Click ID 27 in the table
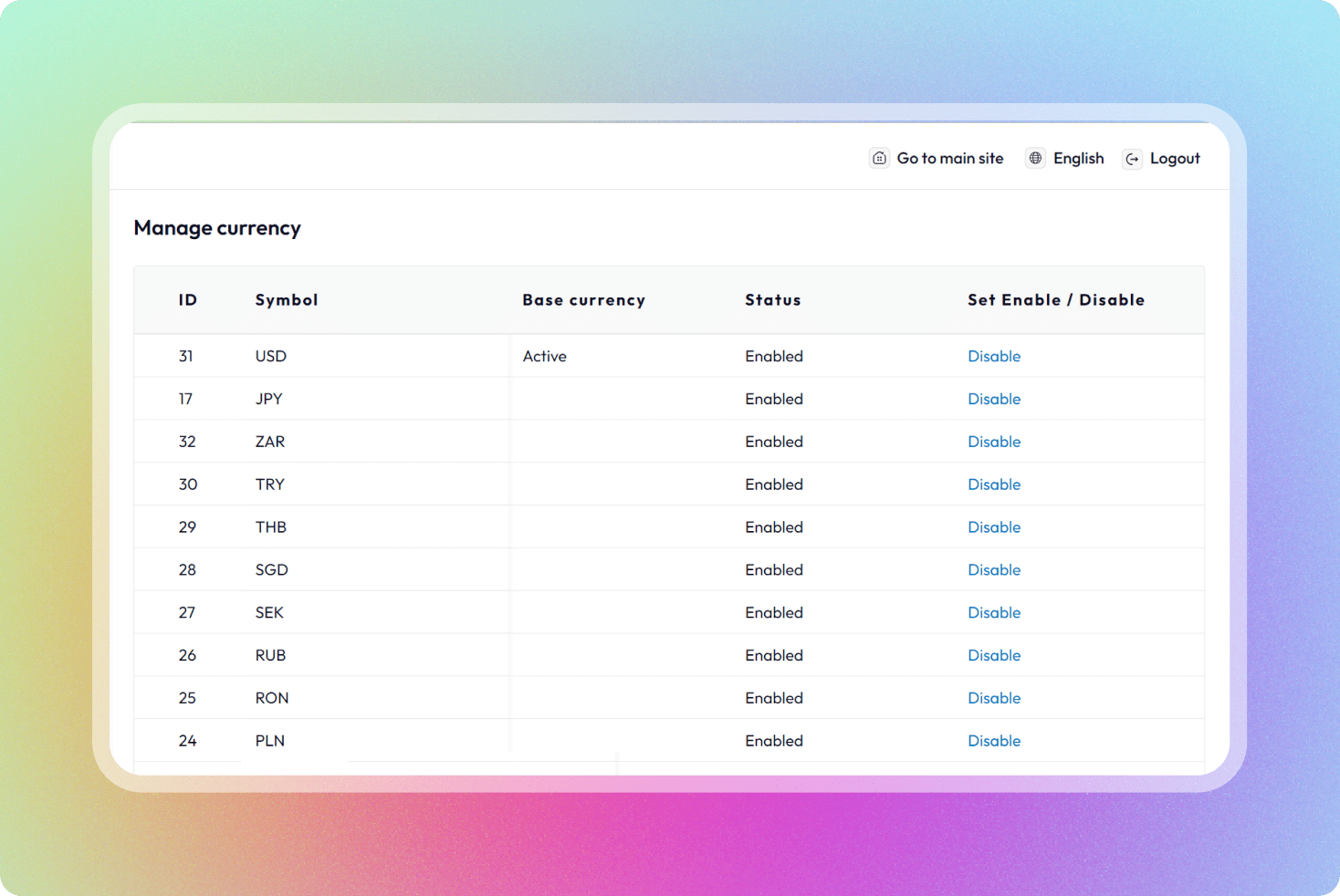Image resolution: width=1340 pixels, height=896 pixels. 187,613
